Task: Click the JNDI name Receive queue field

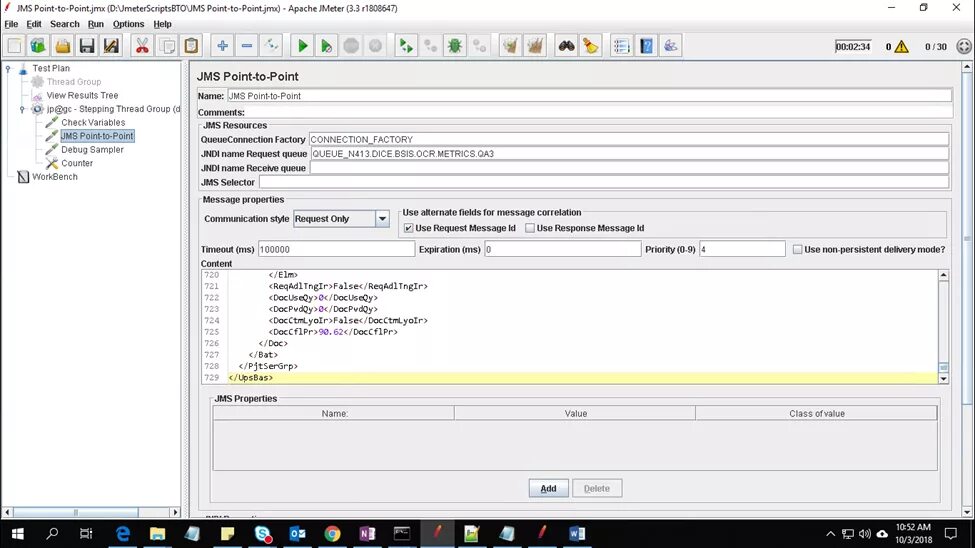Action: 629,168
